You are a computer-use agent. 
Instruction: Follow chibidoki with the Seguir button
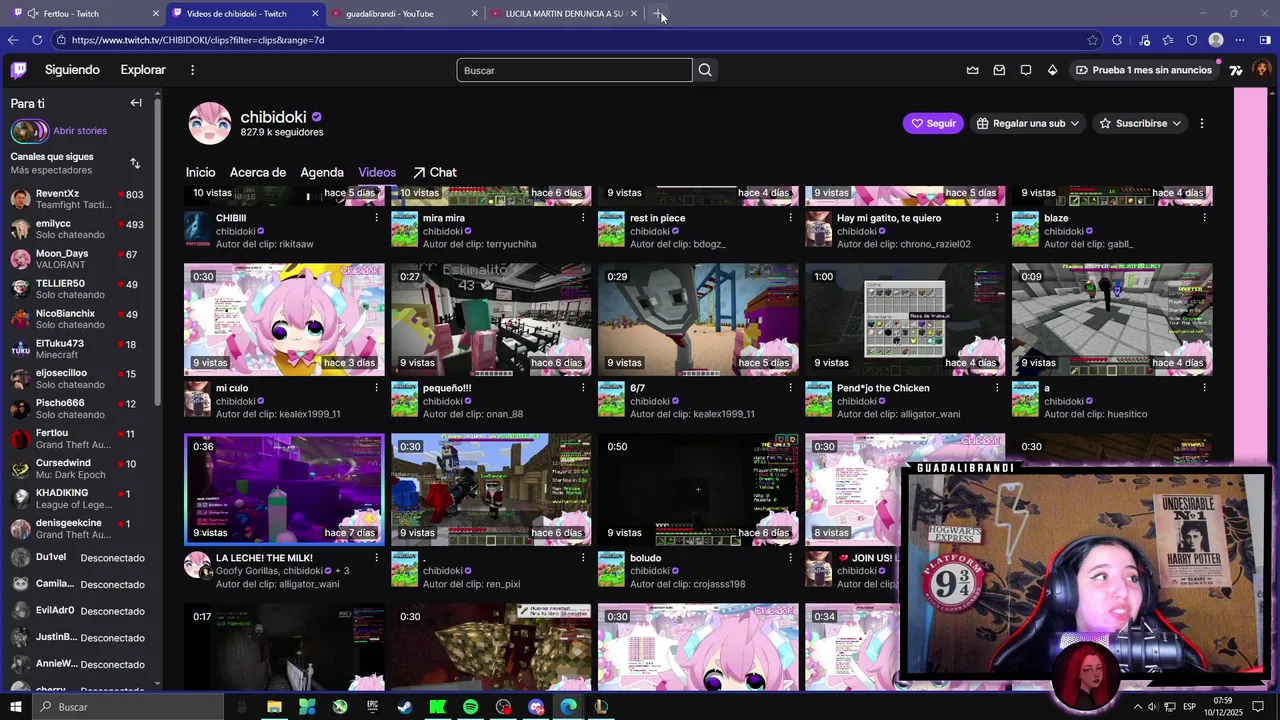point(933,123)
